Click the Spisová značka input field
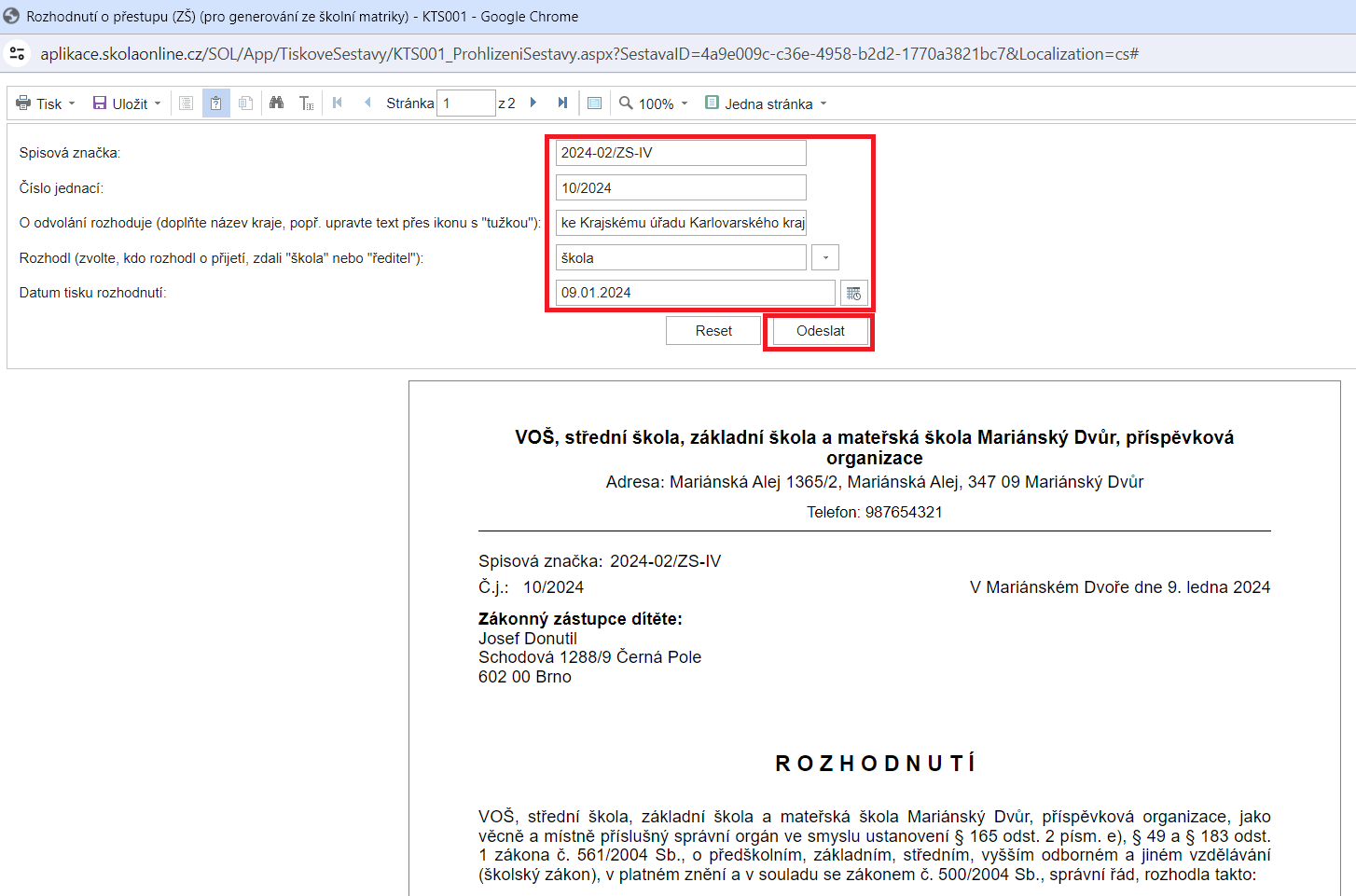 click(x=681, y=153)
